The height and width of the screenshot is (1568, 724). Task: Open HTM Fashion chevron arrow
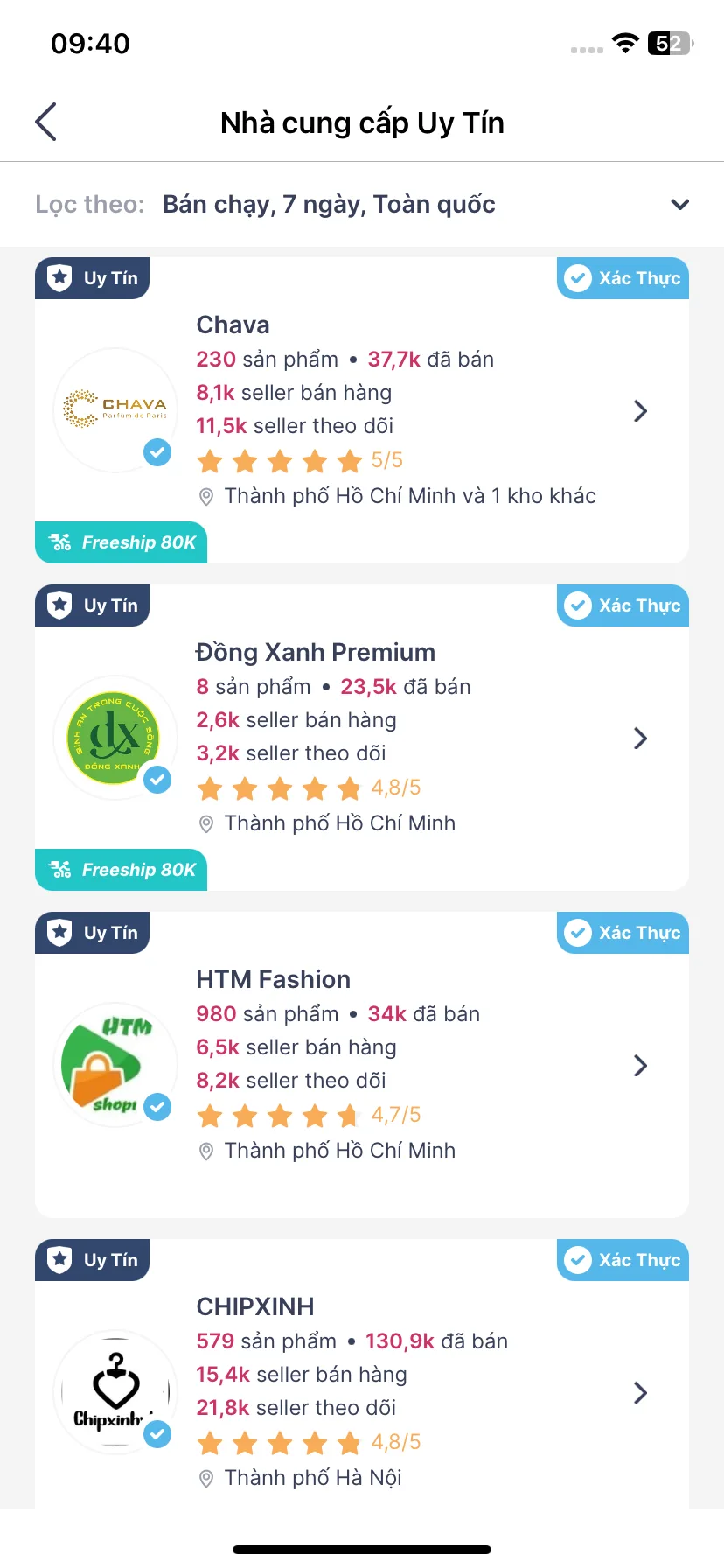[640, 1066]
